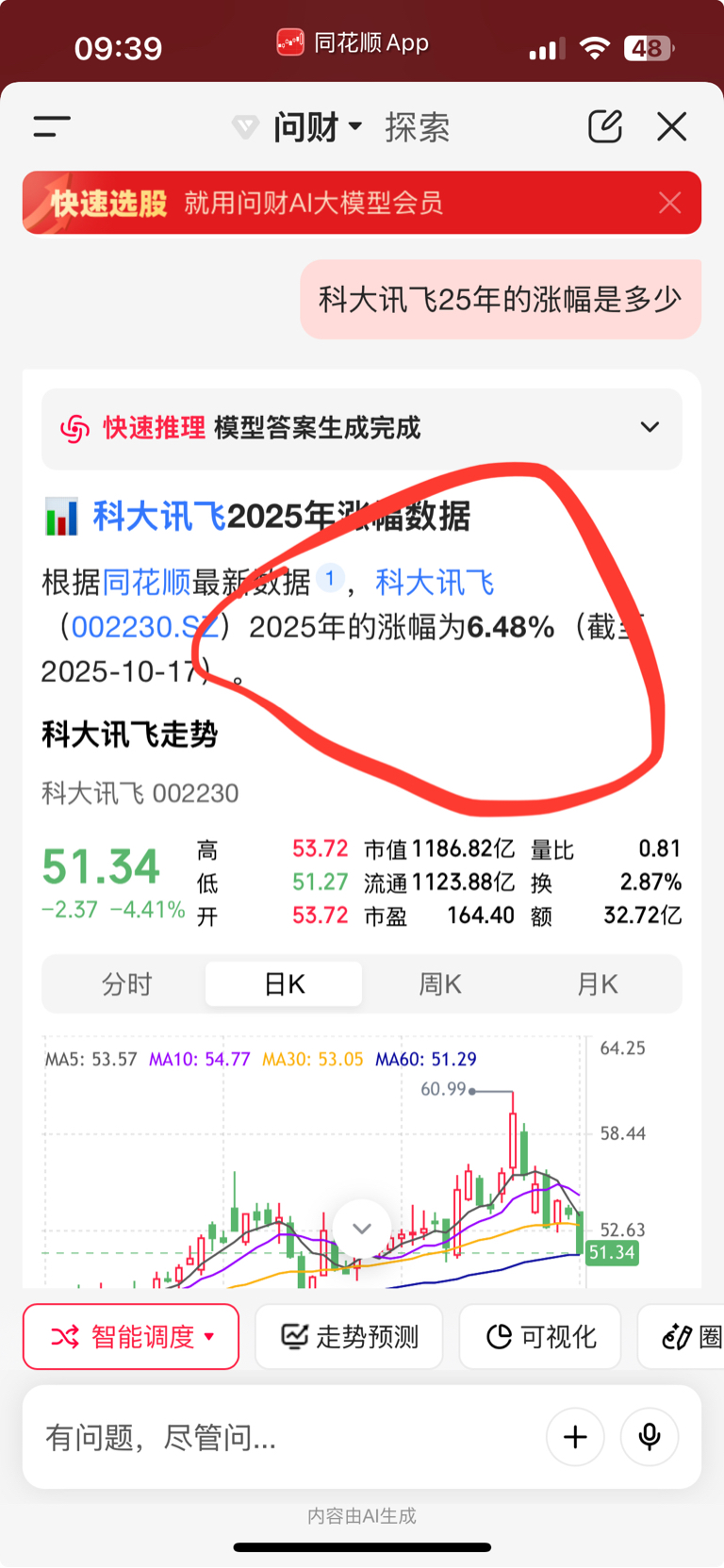
Task: Tap the Wi-Fi status icon
Action: [594, 48]
